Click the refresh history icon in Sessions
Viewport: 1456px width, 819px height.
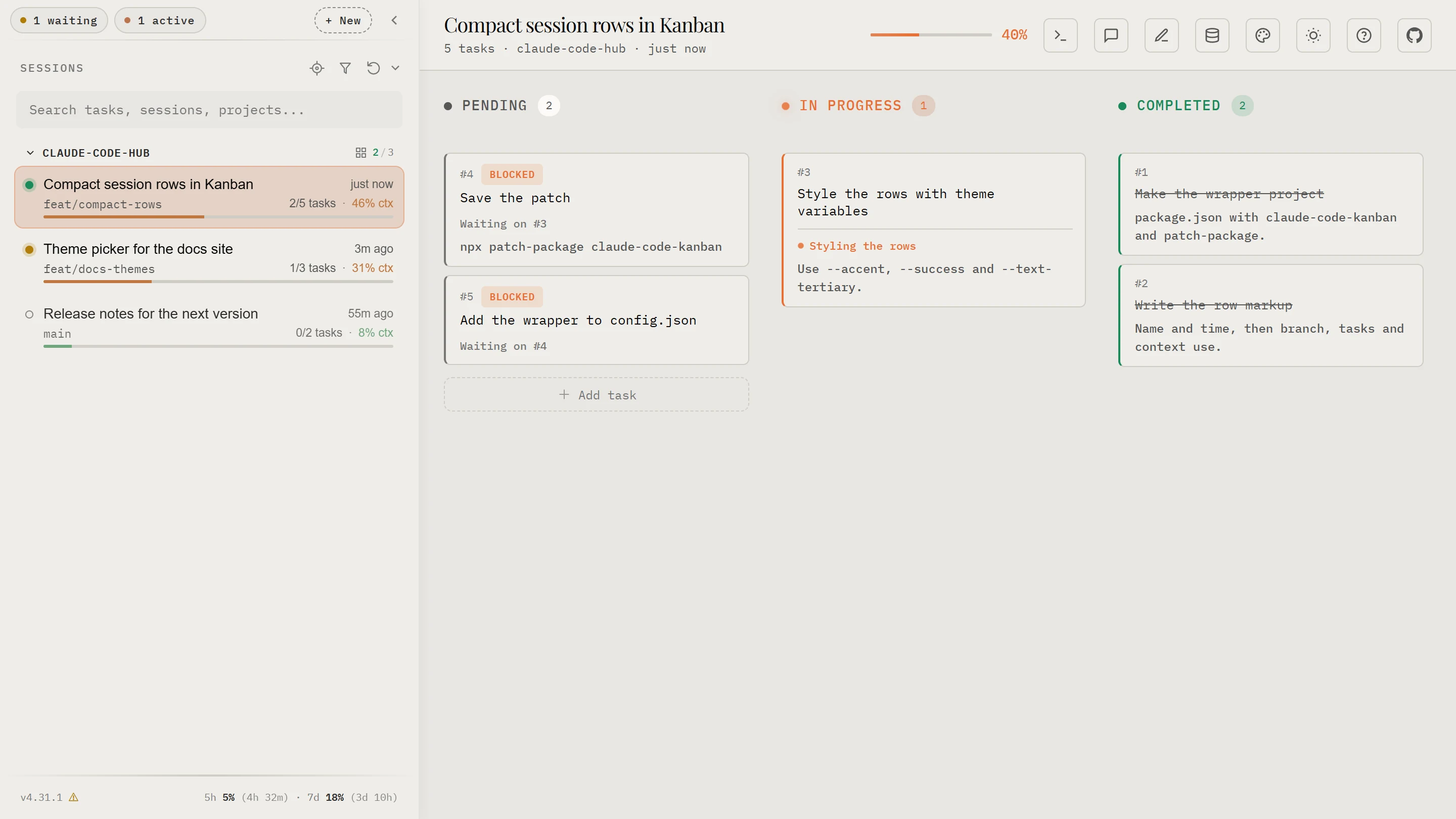point(373,68)
